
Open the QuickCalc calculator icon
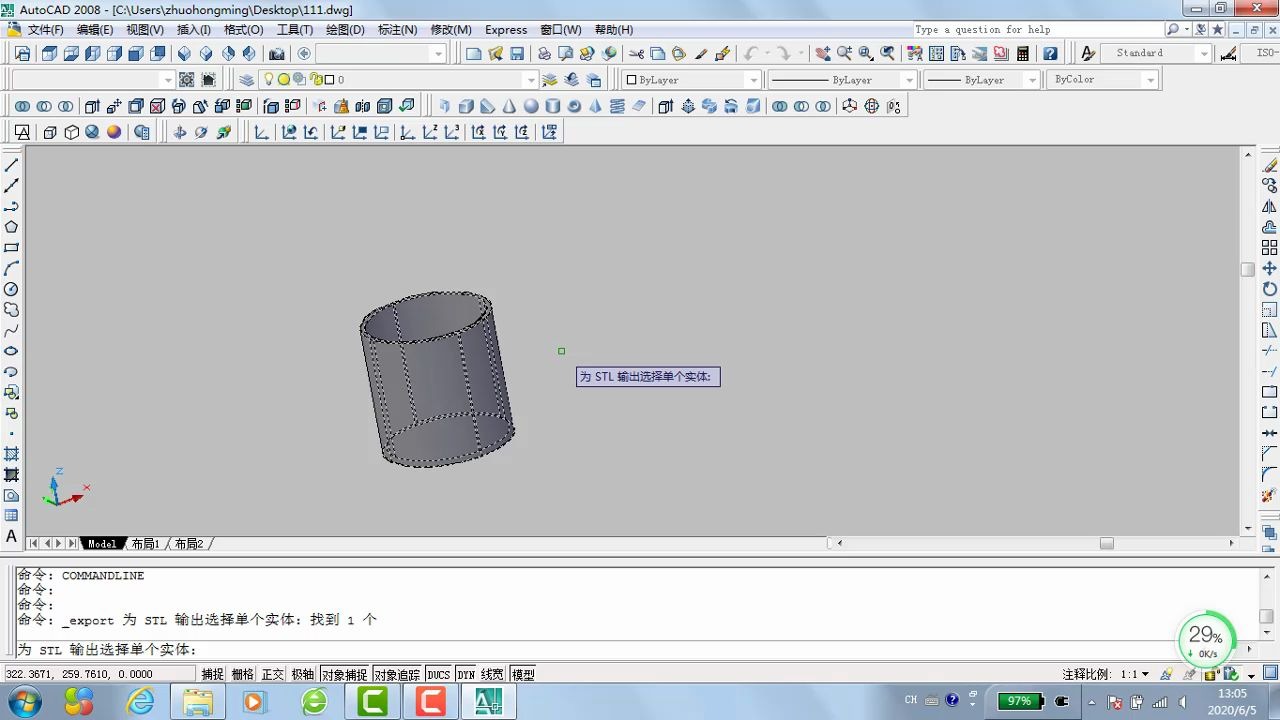(x=1023, y=54)
